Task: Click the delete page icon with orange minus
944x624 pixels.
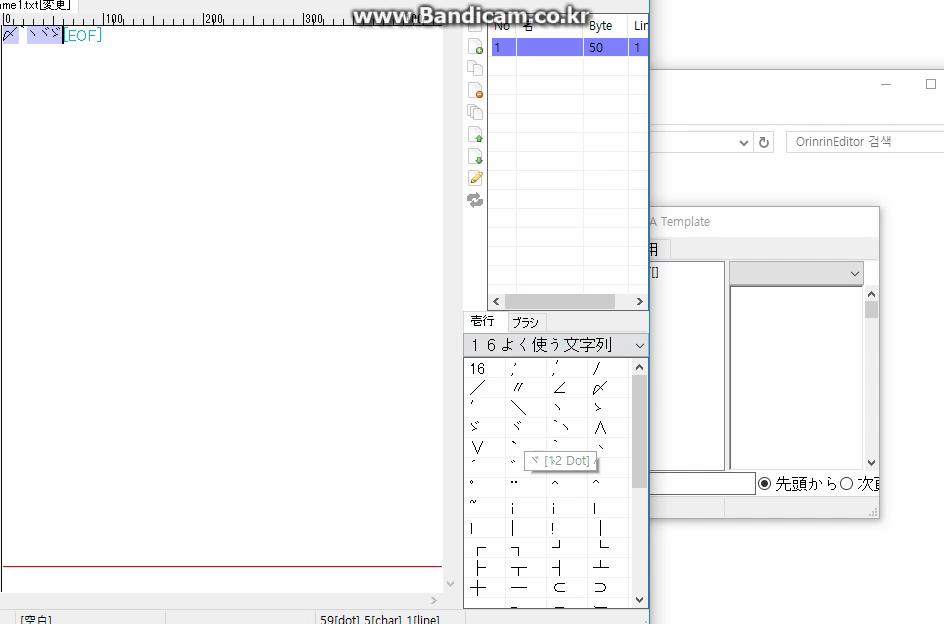Action: click(x=475, y=90)
